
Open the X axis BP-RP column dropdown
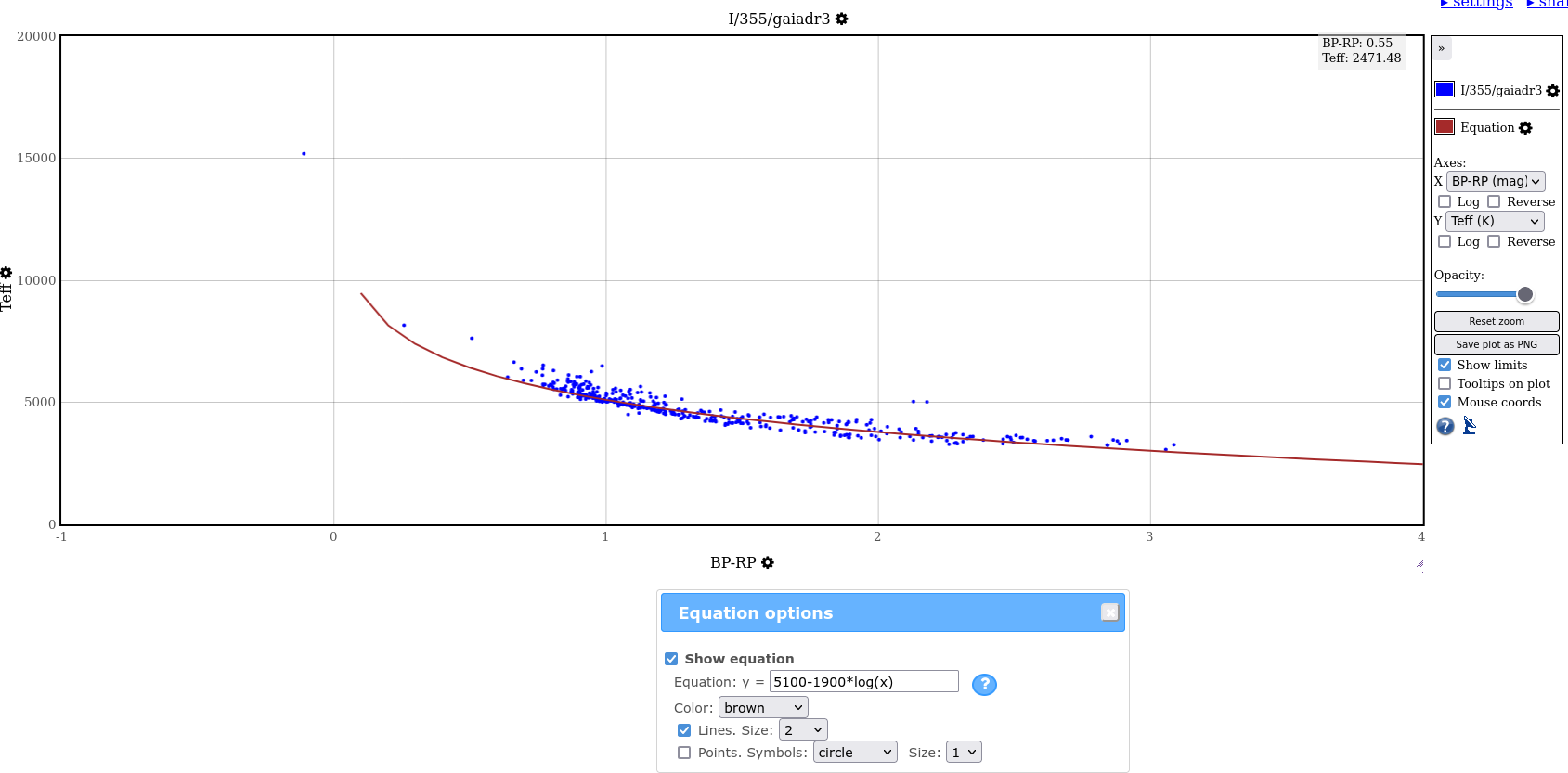tap(1495, 182)
